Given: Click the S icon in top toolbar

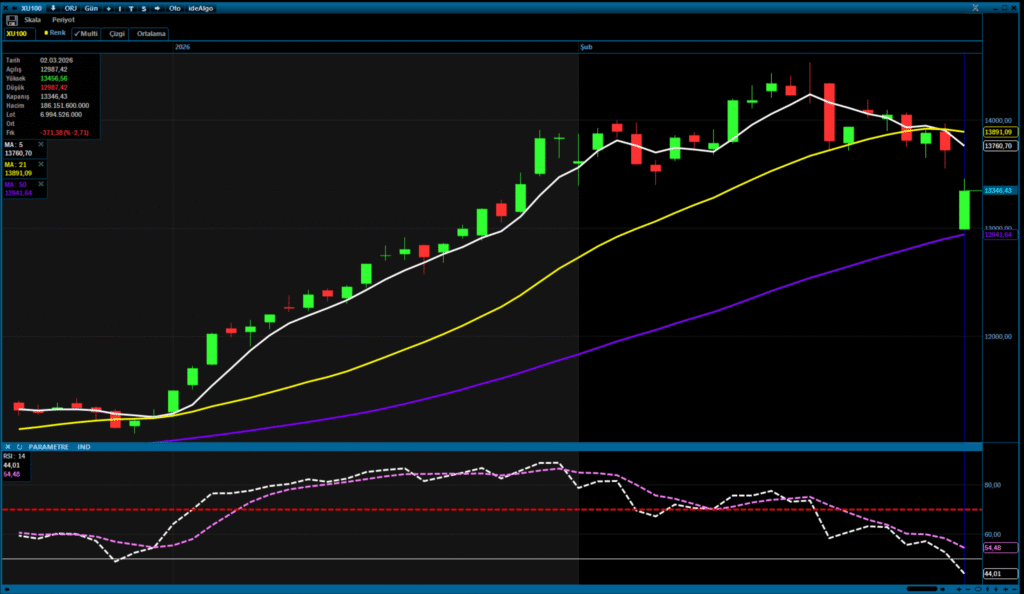Looking at the screenshot, I should coord(144,7).
